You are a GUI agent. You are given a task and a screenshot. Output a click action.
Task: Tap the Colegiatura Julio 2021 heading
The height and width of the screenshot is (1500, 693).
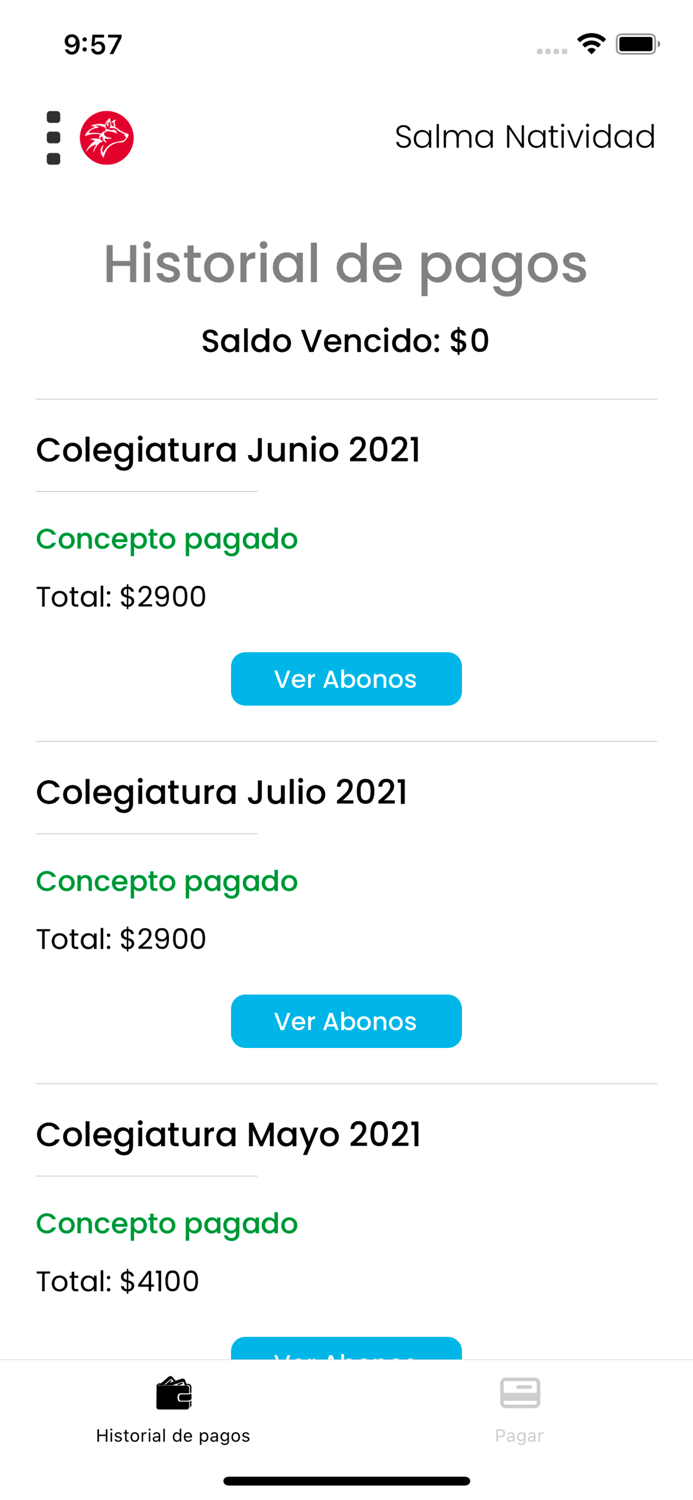click(221, 793)
